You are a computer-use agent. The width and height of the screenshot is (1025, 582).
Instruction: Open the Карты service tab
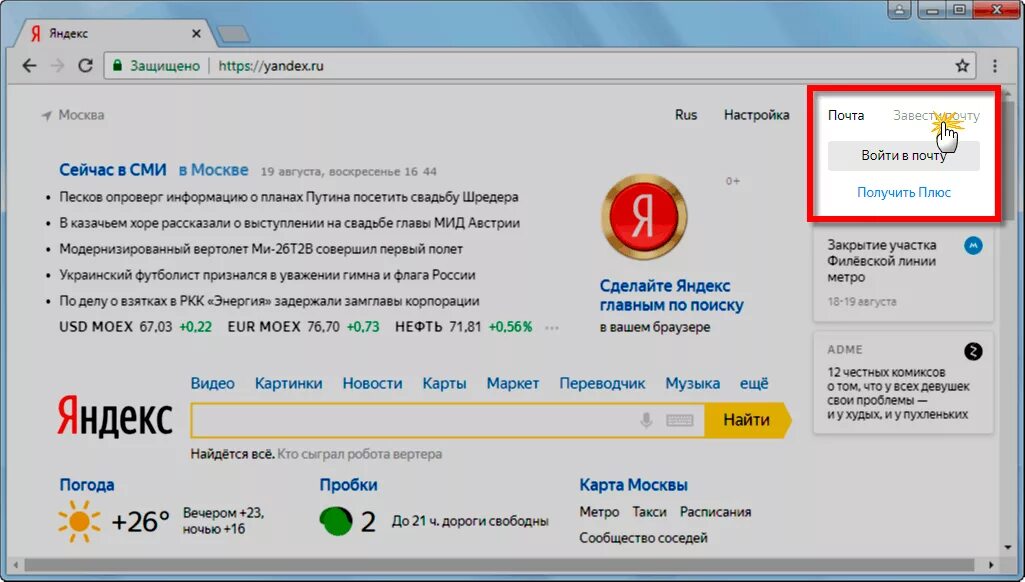click(x=444, y=383)
